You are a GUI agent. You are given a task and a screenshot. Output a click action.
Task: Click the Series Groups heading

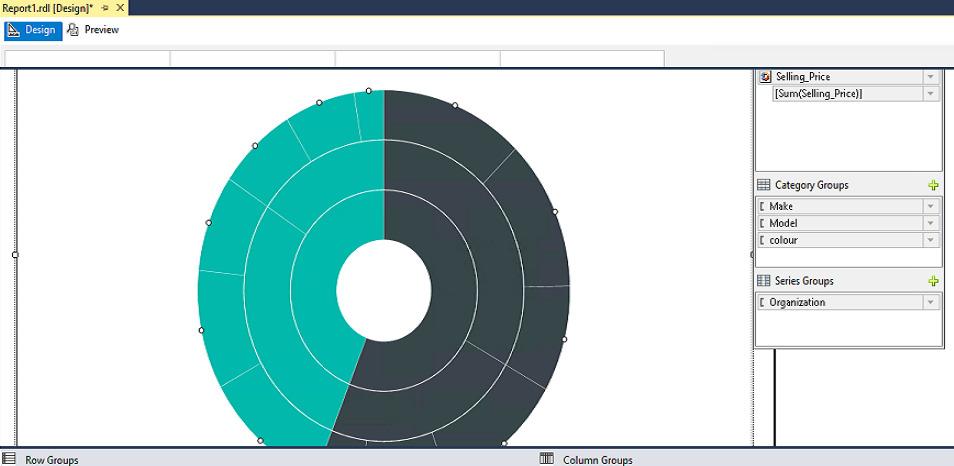pos(804,281)
